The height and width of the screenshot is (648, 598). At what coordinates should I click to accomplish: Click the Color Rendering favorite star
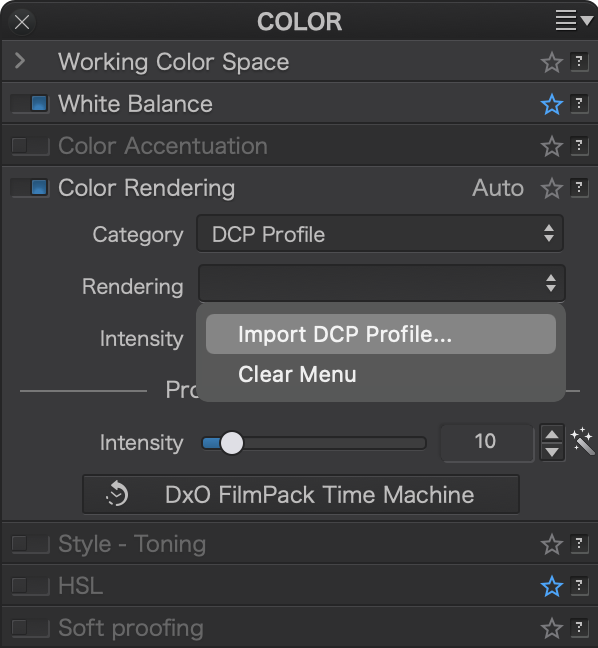click(x=551, y=188)
